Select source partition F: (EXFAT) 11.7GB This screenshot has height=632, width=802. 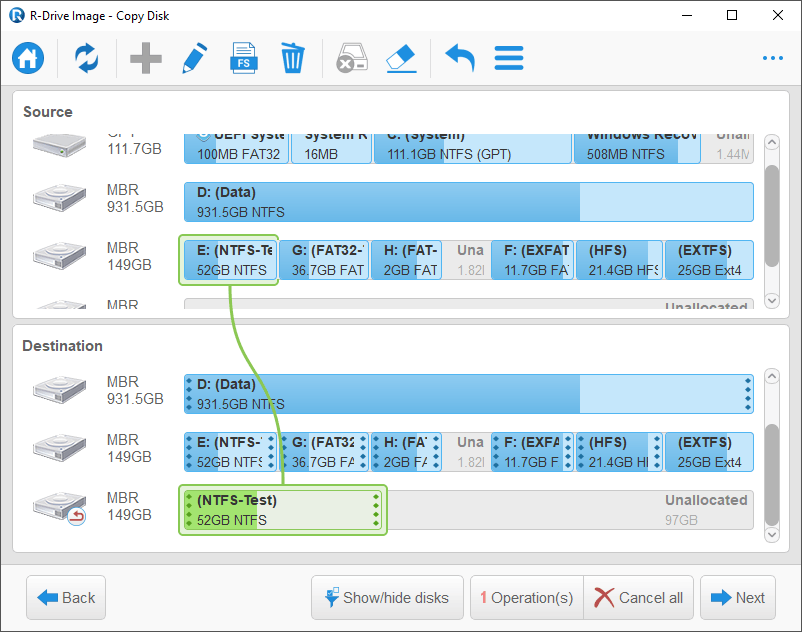click(532, 260)
